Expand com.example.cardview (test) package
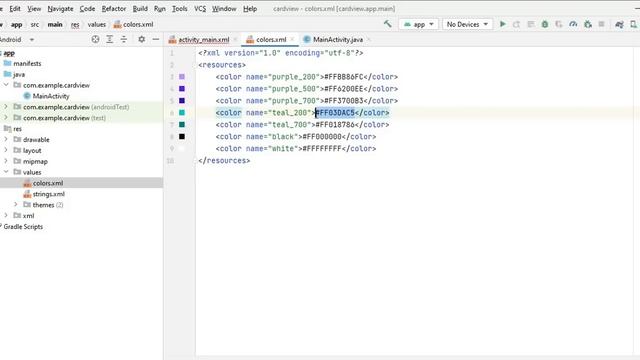 6,118
